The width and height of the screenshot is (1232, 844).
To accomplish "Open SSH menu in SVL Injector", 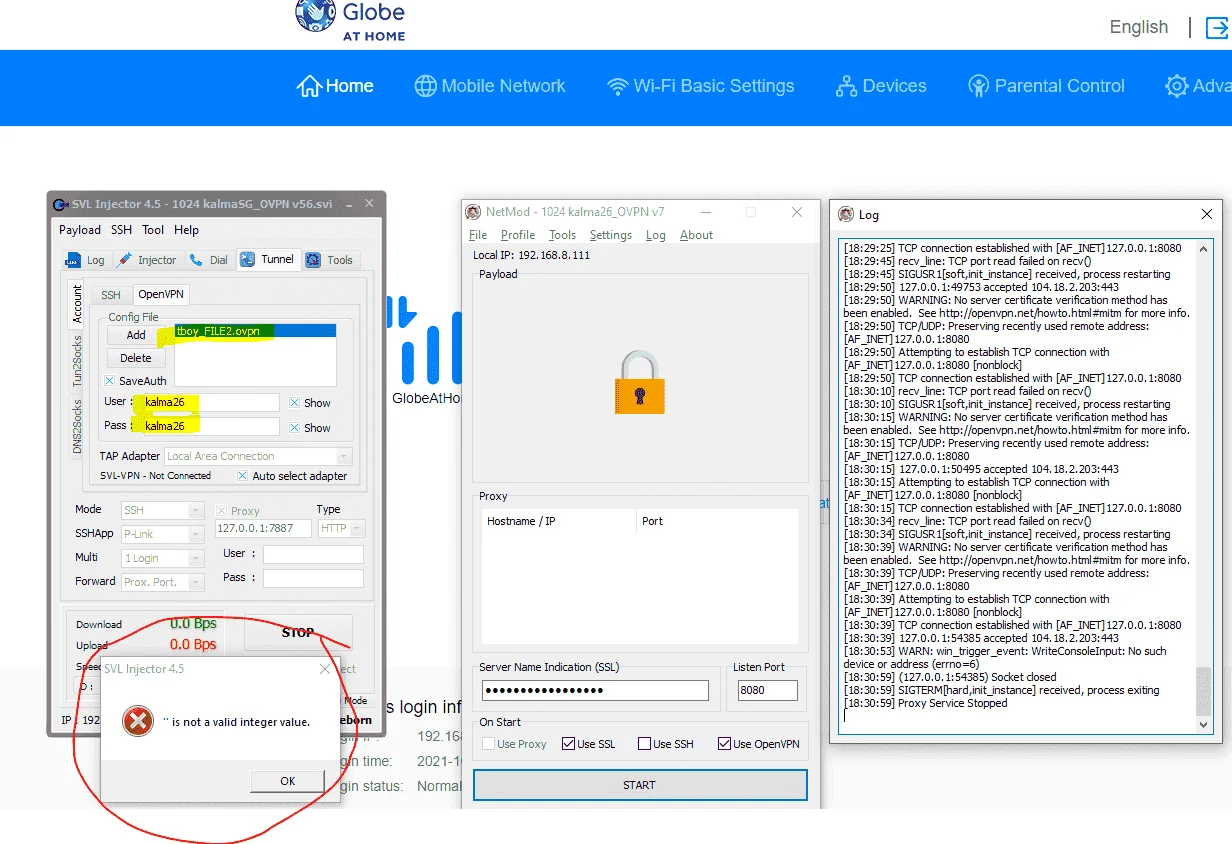I will [121, 230].
